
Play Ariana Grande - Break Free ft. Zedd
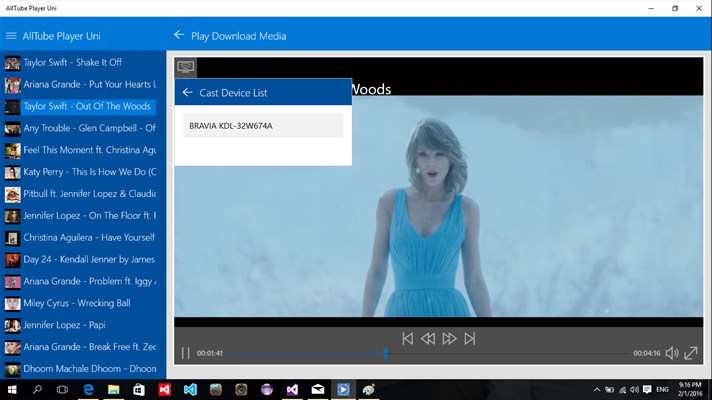point(80,347)
